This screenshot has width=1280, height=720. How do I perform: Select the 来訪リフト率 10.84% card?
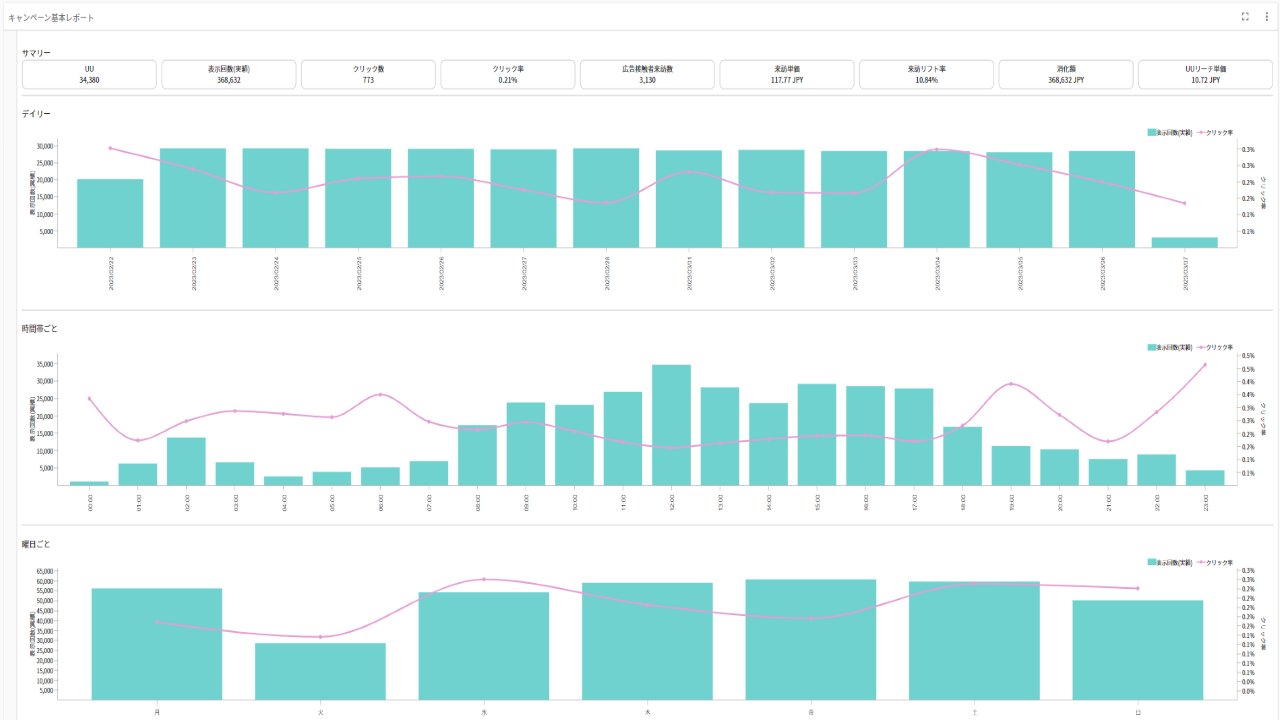pyautogui.click(x=926, y=74)
